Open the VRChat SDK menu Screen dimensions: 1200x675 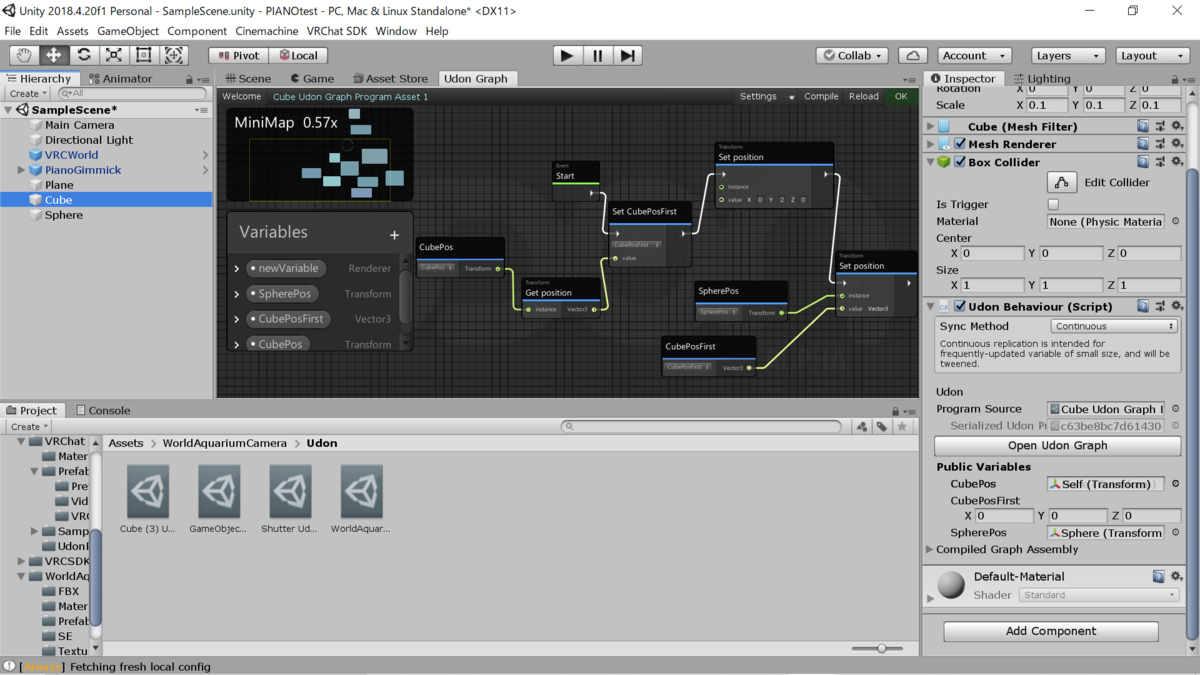coord(336,31)
